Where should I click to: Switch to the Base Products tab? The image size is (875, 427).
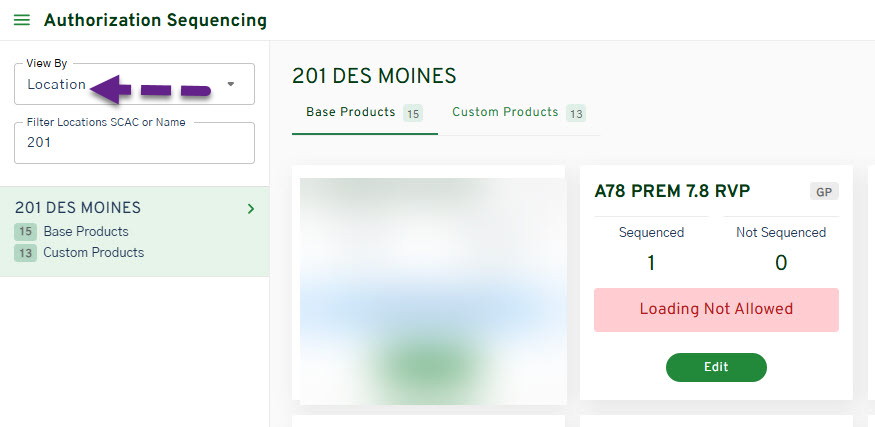(x=351, y=112)
